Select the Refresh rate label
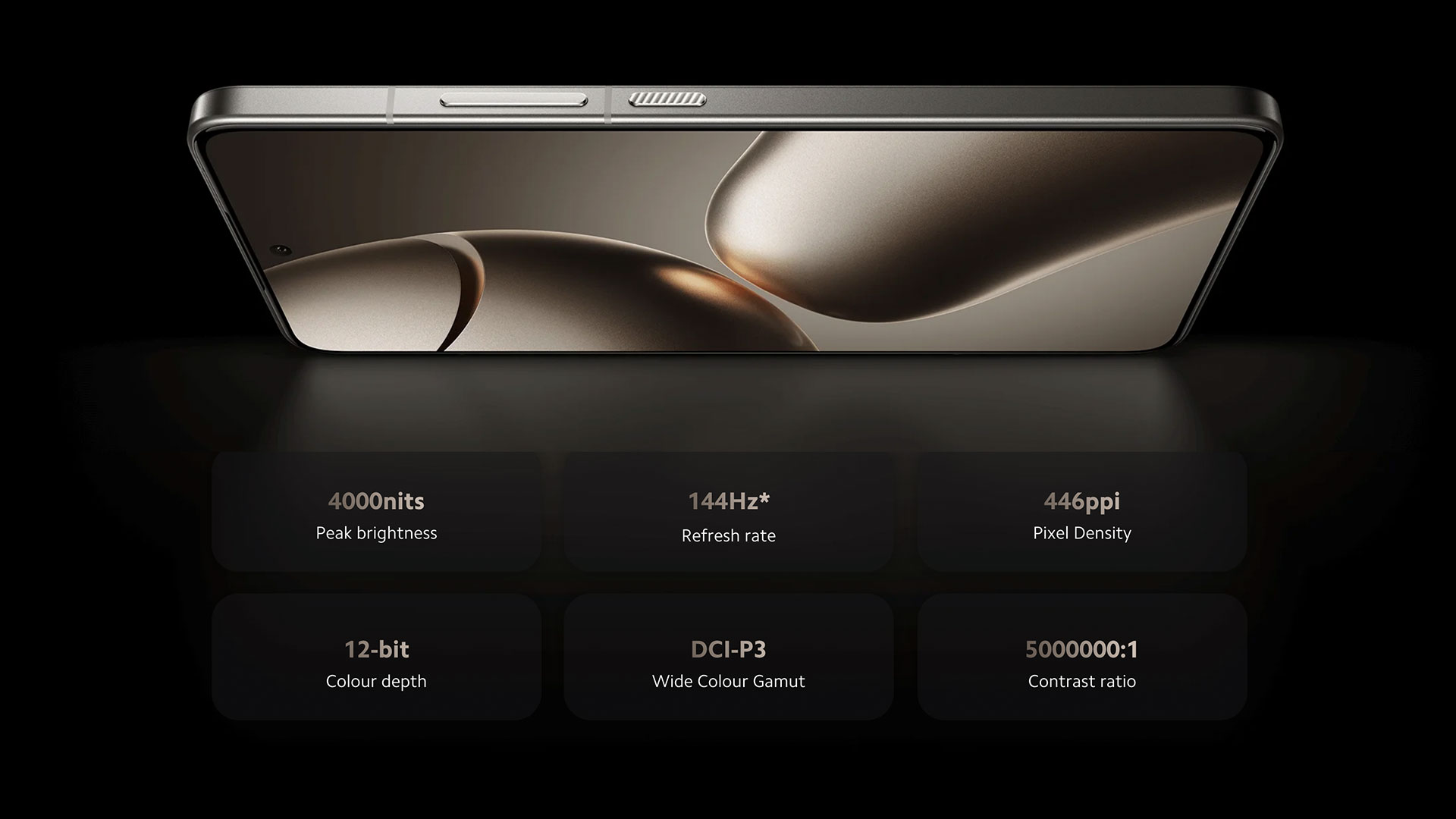 point(729,535)
